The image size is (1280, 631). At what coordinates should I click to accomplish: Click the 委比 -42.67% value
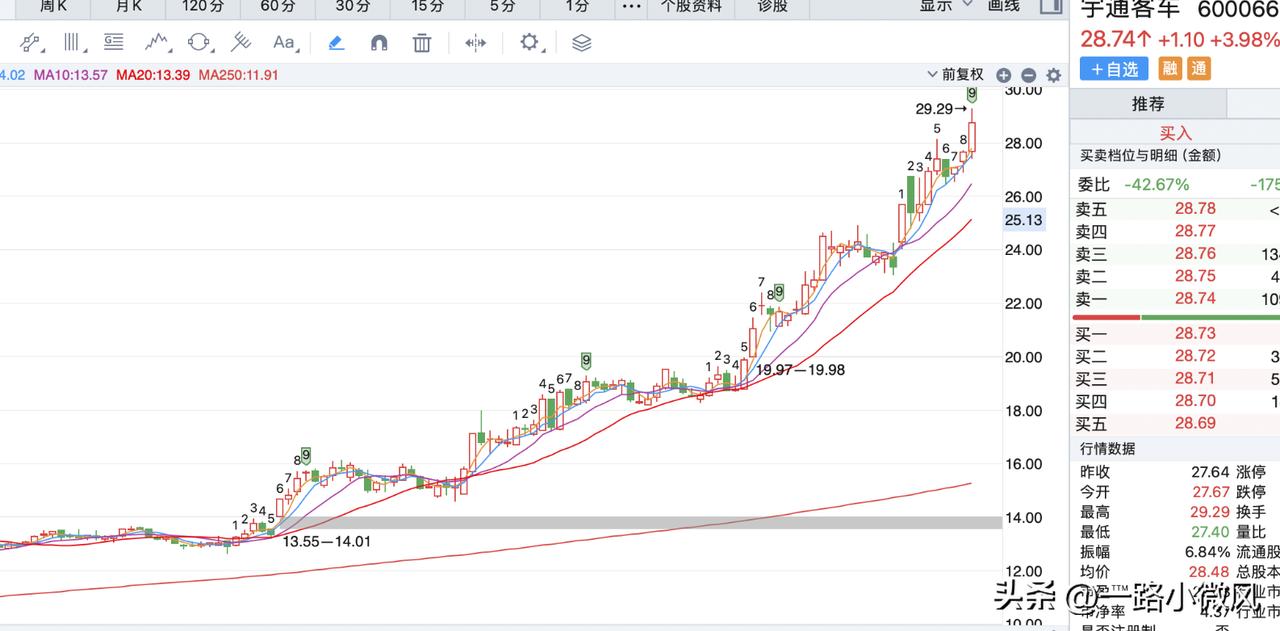[1157, 184]
